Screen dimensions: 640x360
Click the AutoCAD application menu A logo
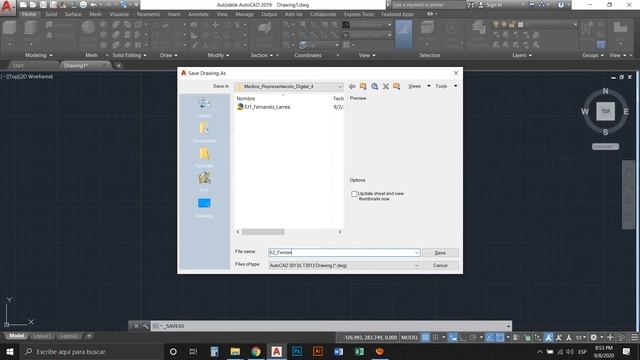(7, 7)
